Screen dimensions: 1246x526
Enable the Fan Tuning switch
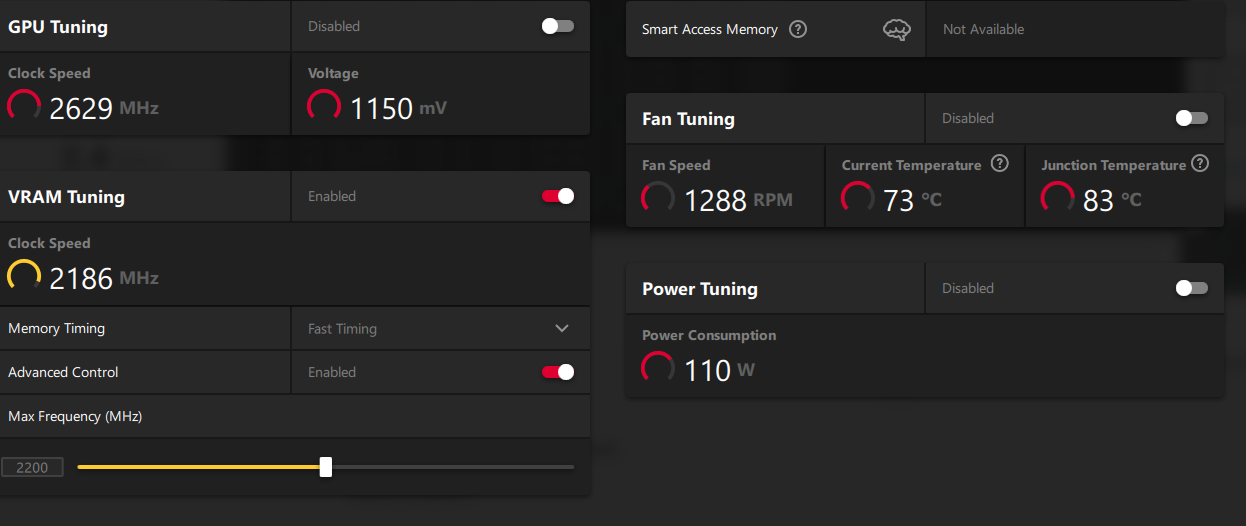pos(1192,118)
